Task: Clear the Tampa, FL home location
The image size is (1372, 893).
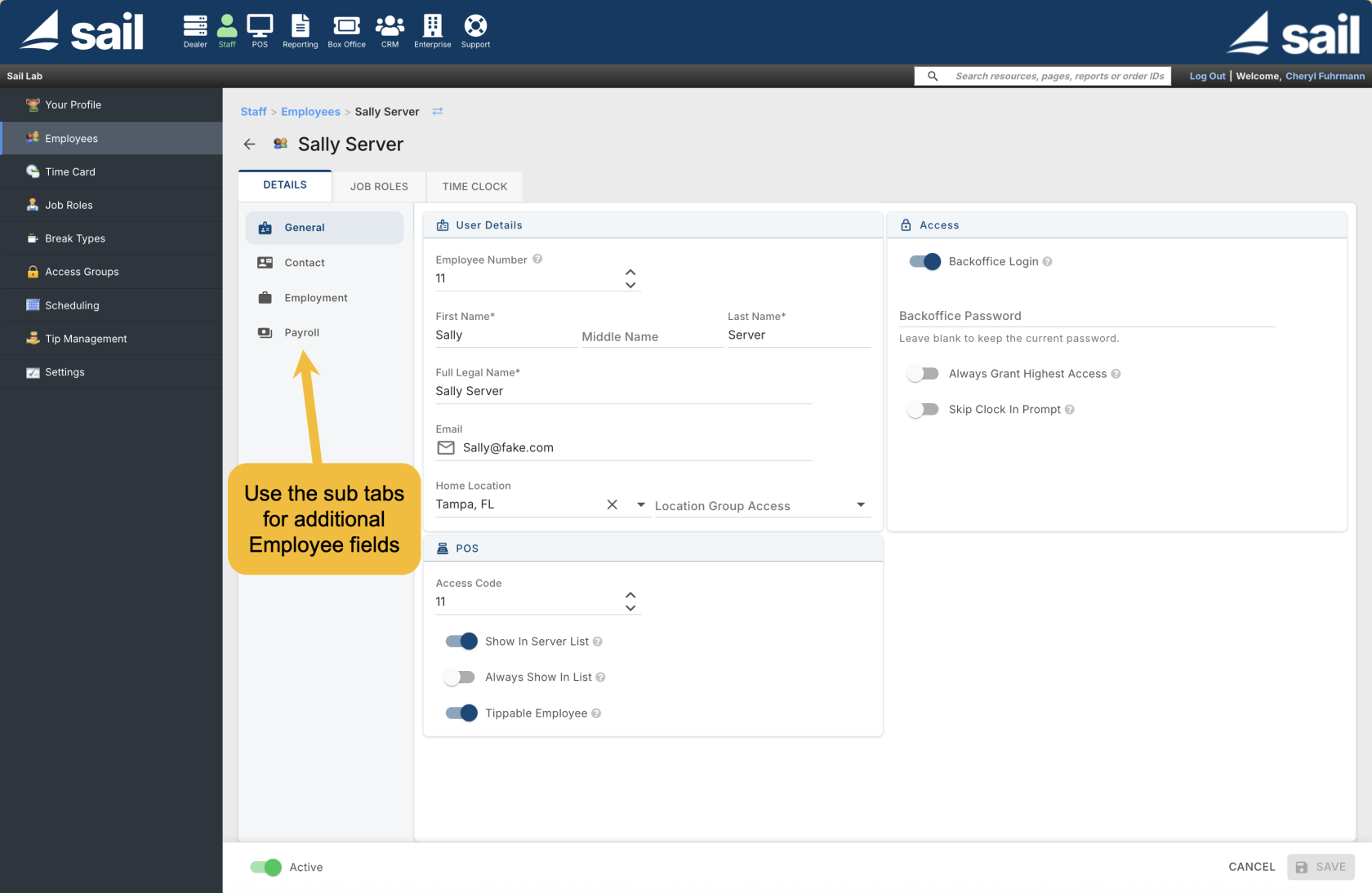Action: (x=612, y=504)
